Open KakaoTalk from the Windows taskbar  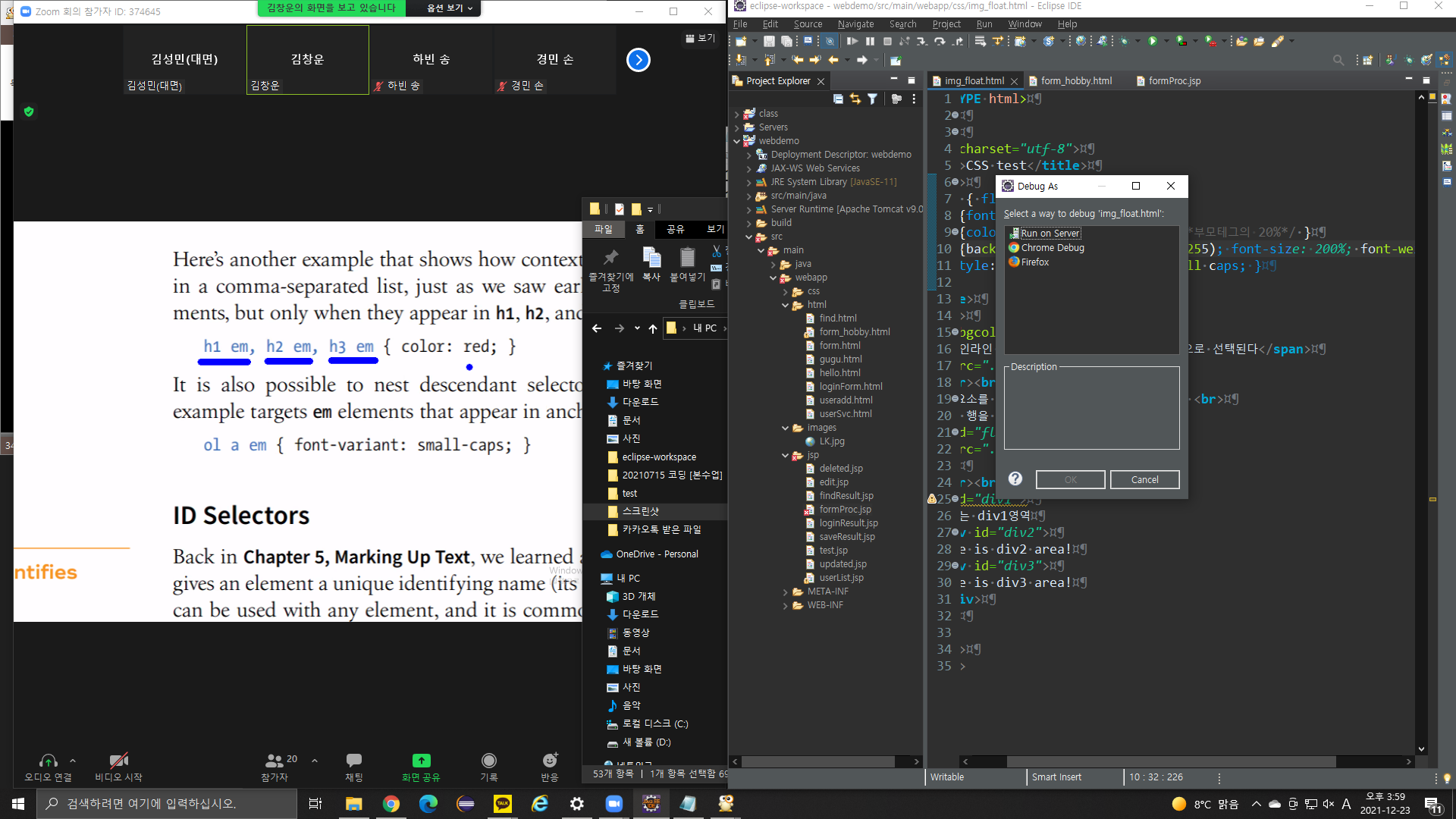tap(503, 804)
